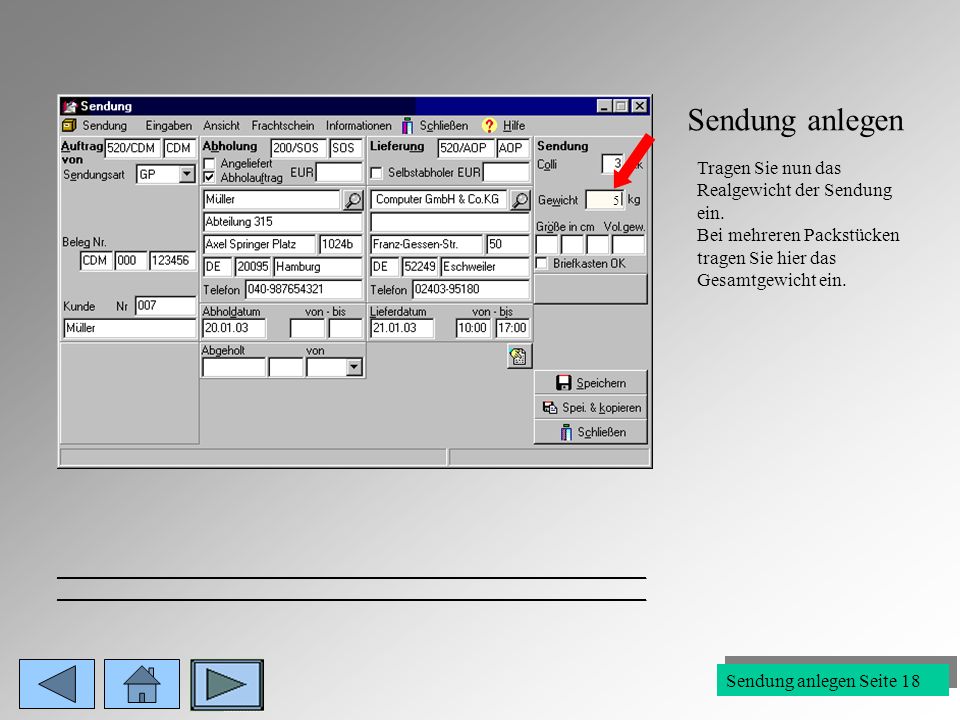Check the Briefkasten OK box
960x720 pixels.
[542, 263]
